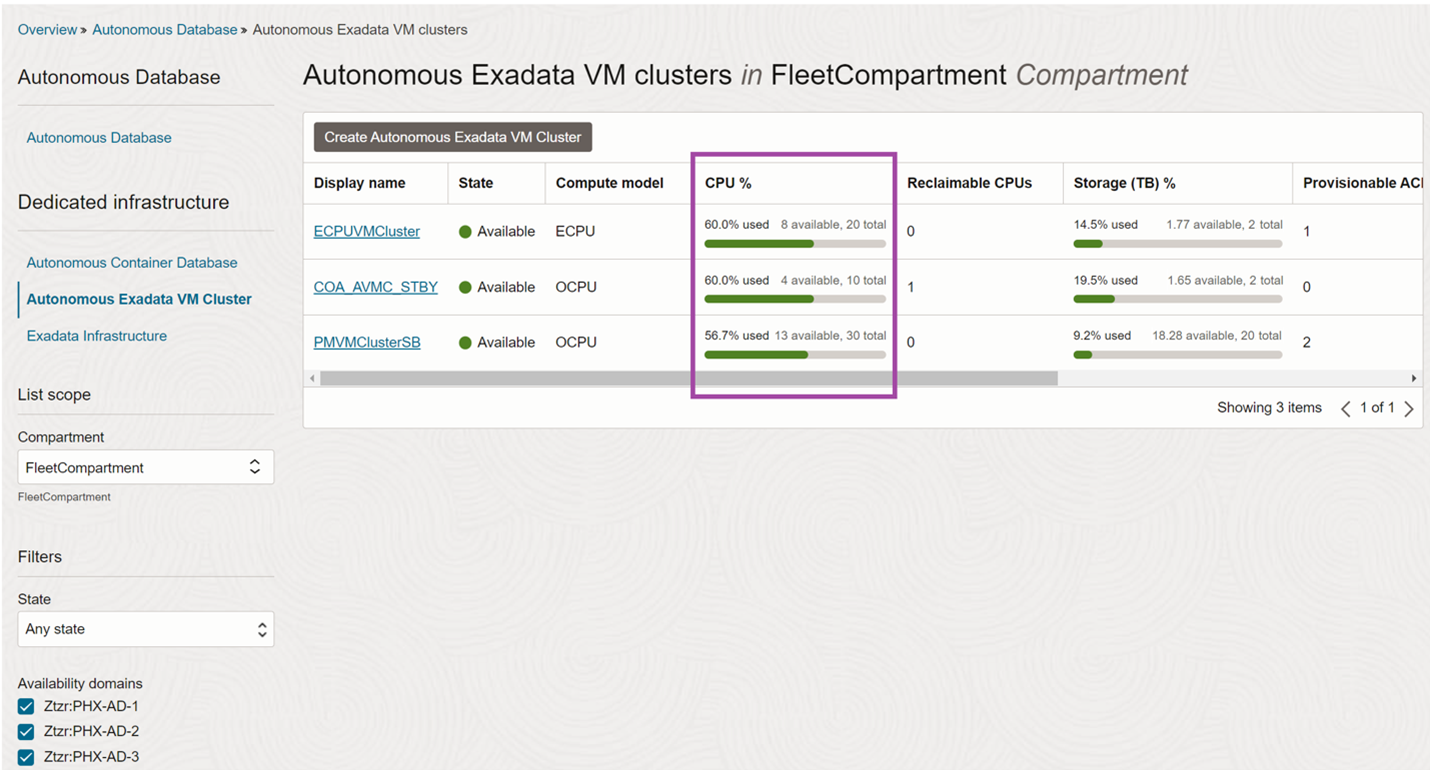The width and height of the screenshot is (1430, 770).
Task: Click the breadcrumb separator after Overview
Action: coord(84,29)
